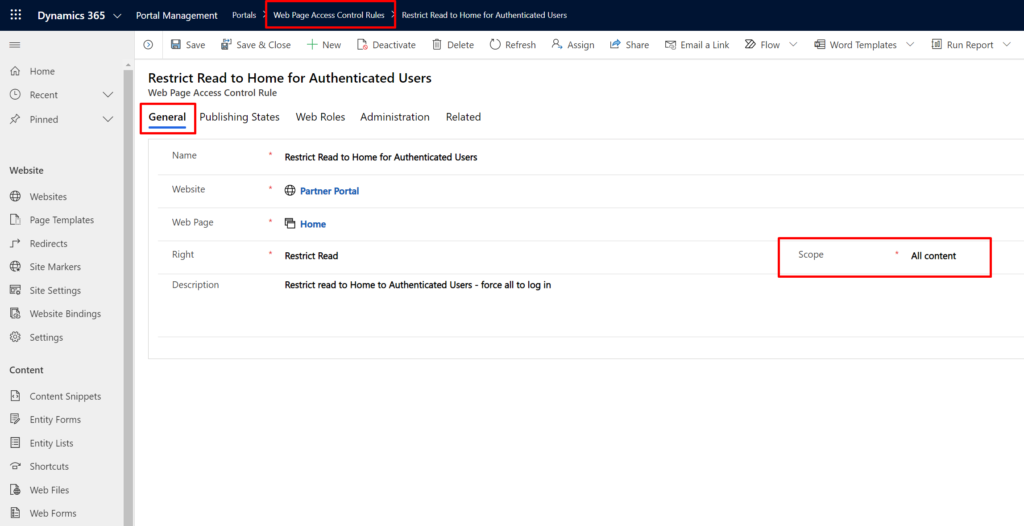This screenshot has width=1024, height=526.
Task: Open Entity Forms icon in sidebar
Action: coord(16,419)
